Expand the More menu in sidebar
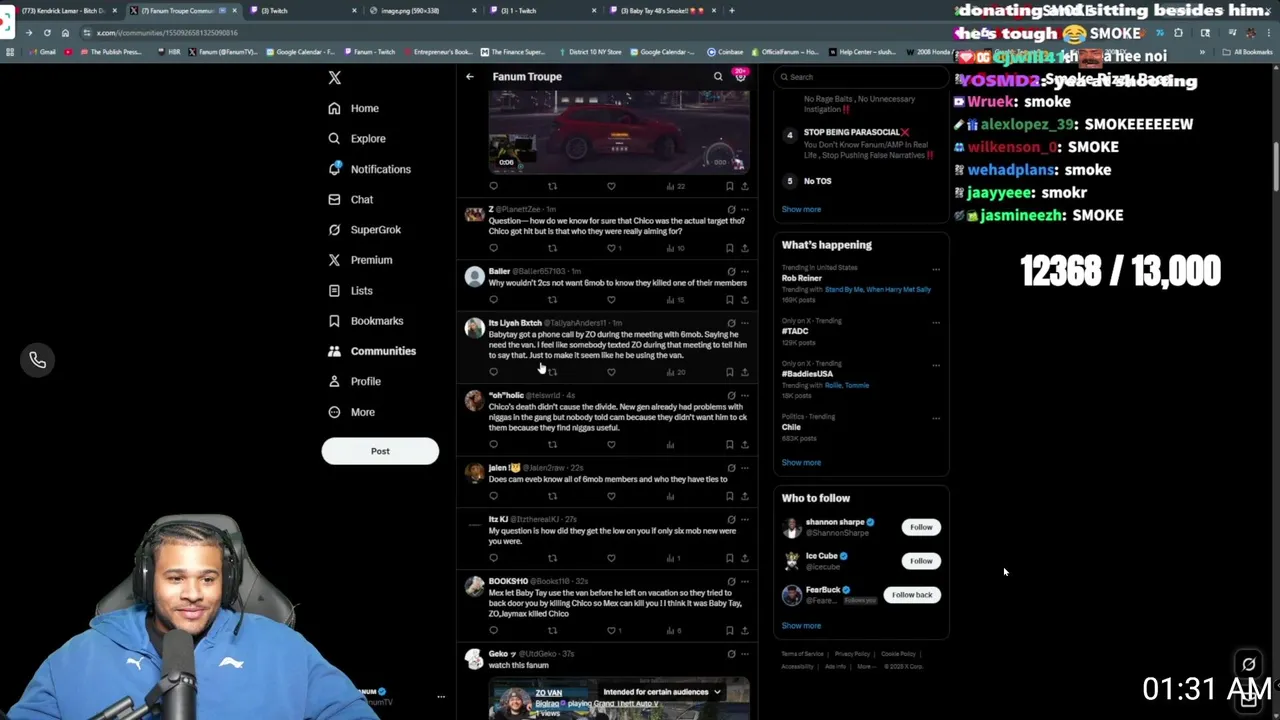Screen dimensions: 1280x720 pos(351,412)
